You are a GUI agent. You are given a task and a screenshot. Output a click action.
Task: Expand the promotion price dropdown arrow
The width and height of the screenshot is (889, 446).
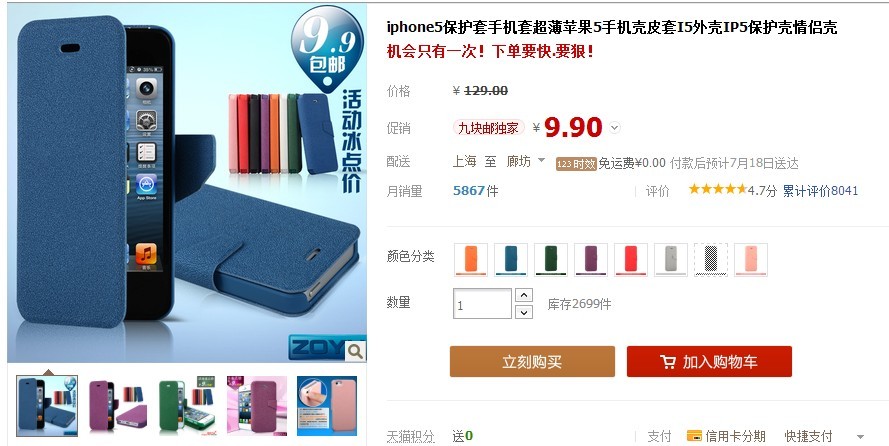click(x=615, y=128)
